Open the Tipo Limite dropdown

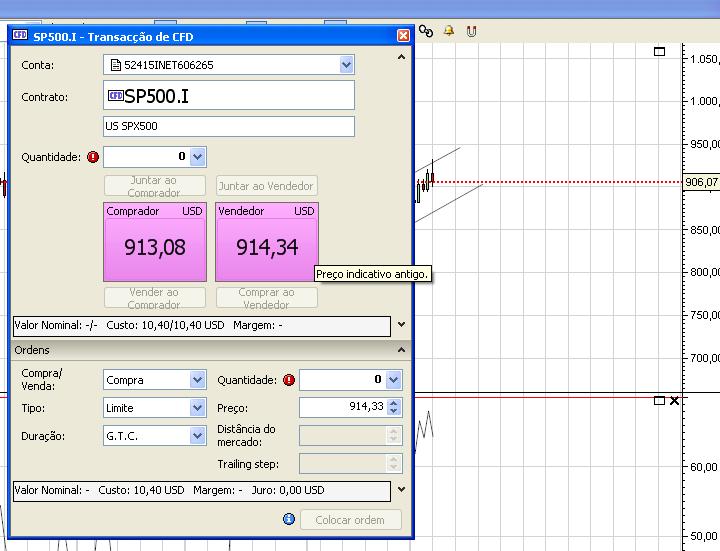pyautogui.click(x=197, y=408)
